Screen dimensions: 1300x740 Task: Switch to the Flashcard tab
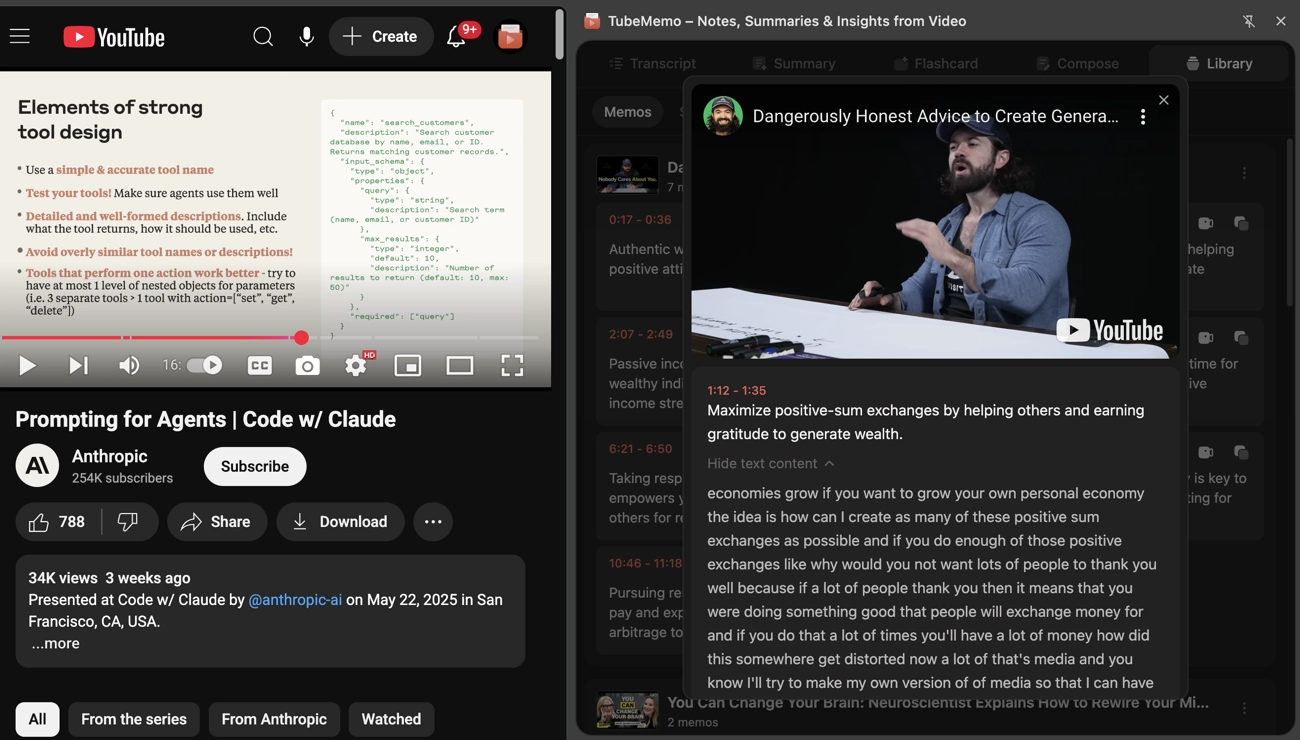point(936,64)
